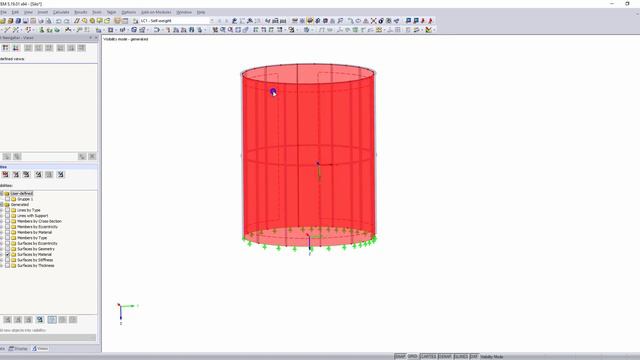Click 'Visibility Mode' text in status bar
Viewport: 640px width, 360px height.
(x=491, y=357)
